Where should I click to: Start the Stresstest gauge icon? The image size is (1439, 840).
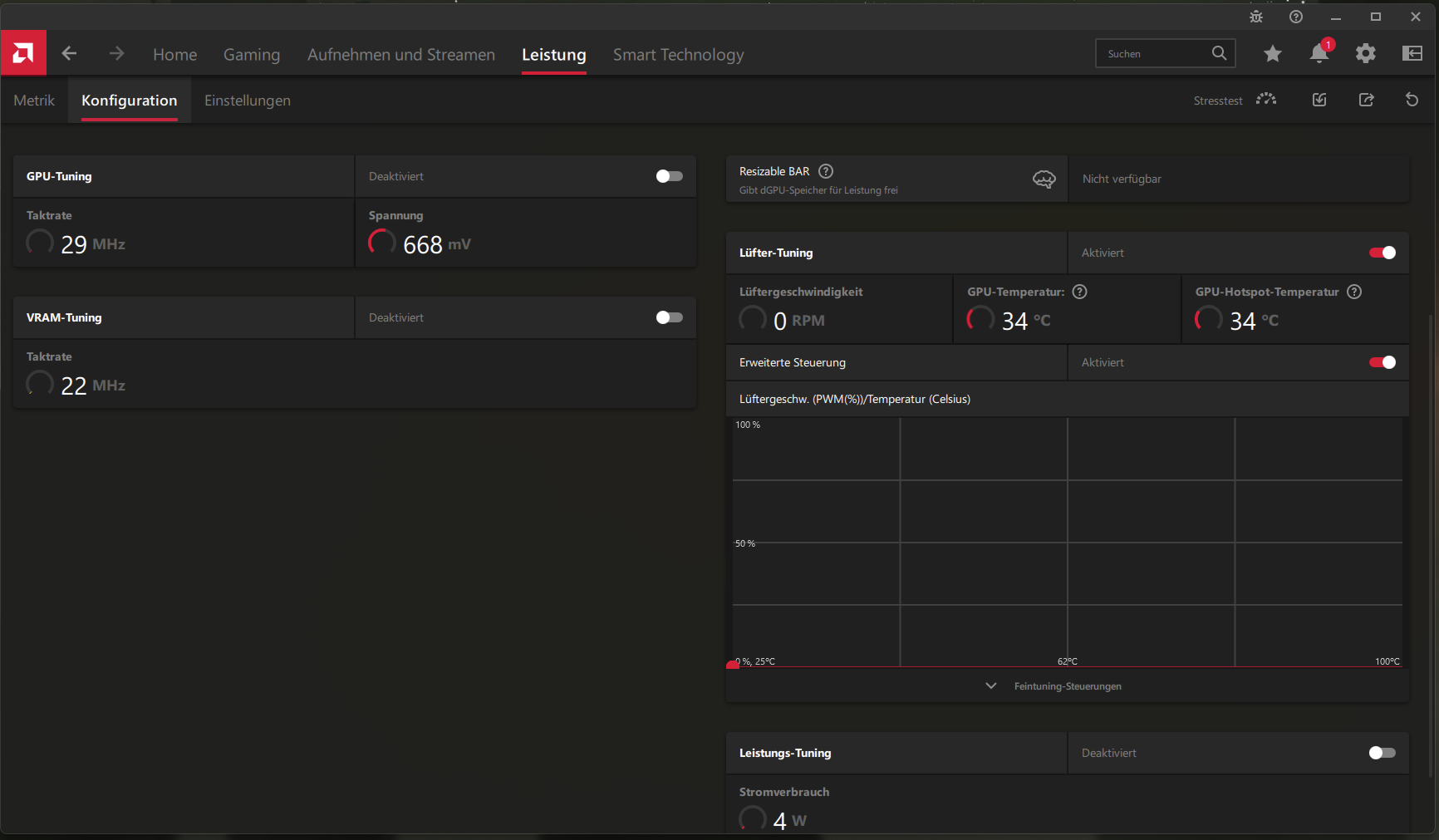(x=1266, y=100)
